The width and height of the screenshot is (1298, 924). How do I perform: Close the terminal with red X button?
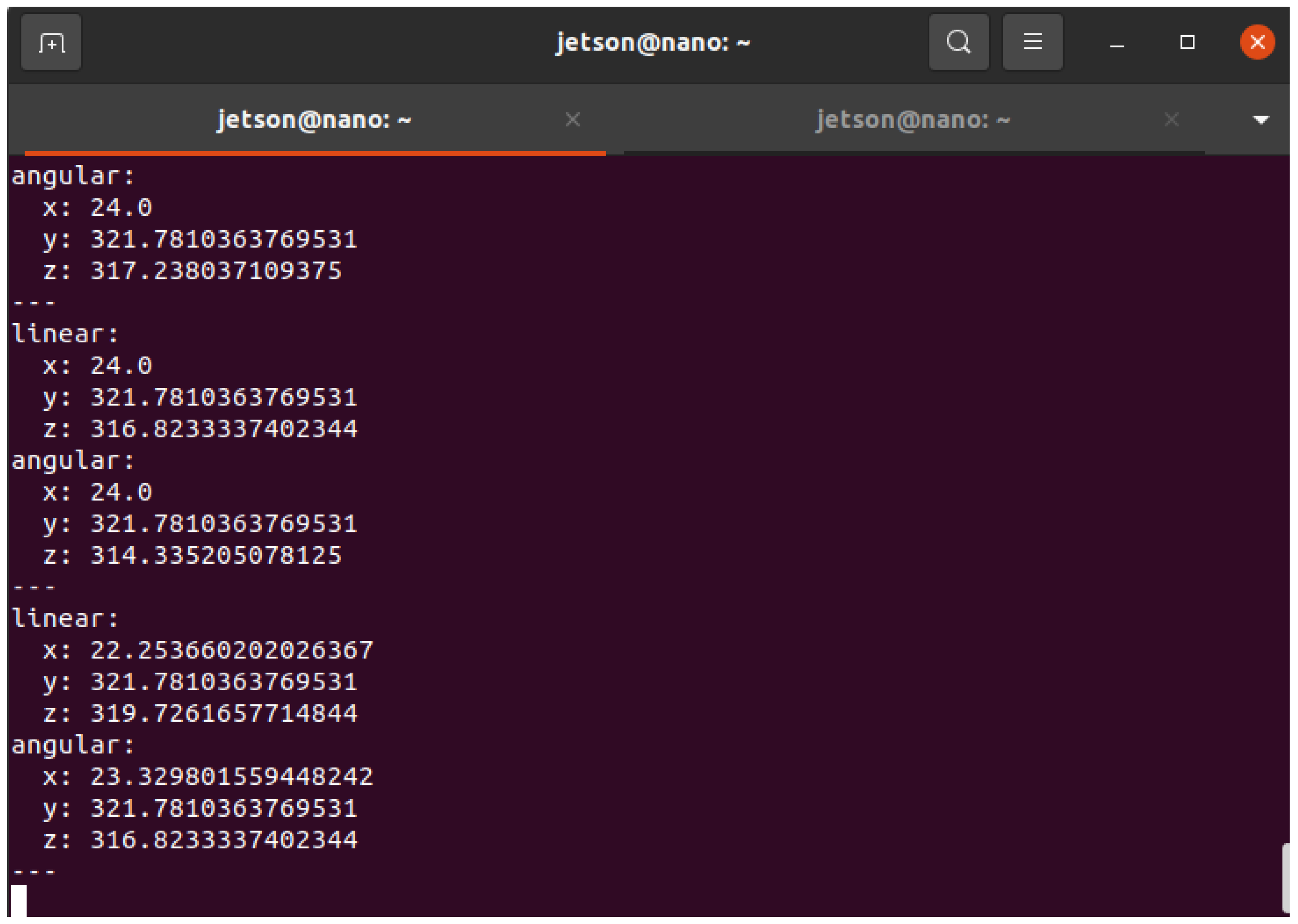point(1257,43)
